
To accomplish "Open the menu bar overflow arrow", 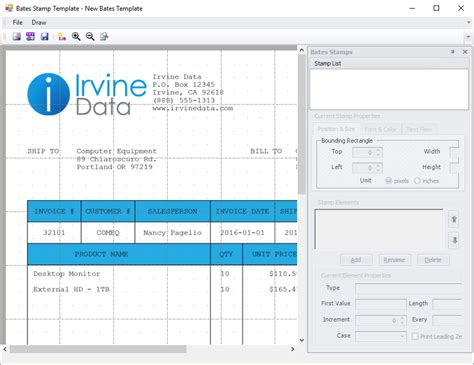I will [x=468, y=22].
